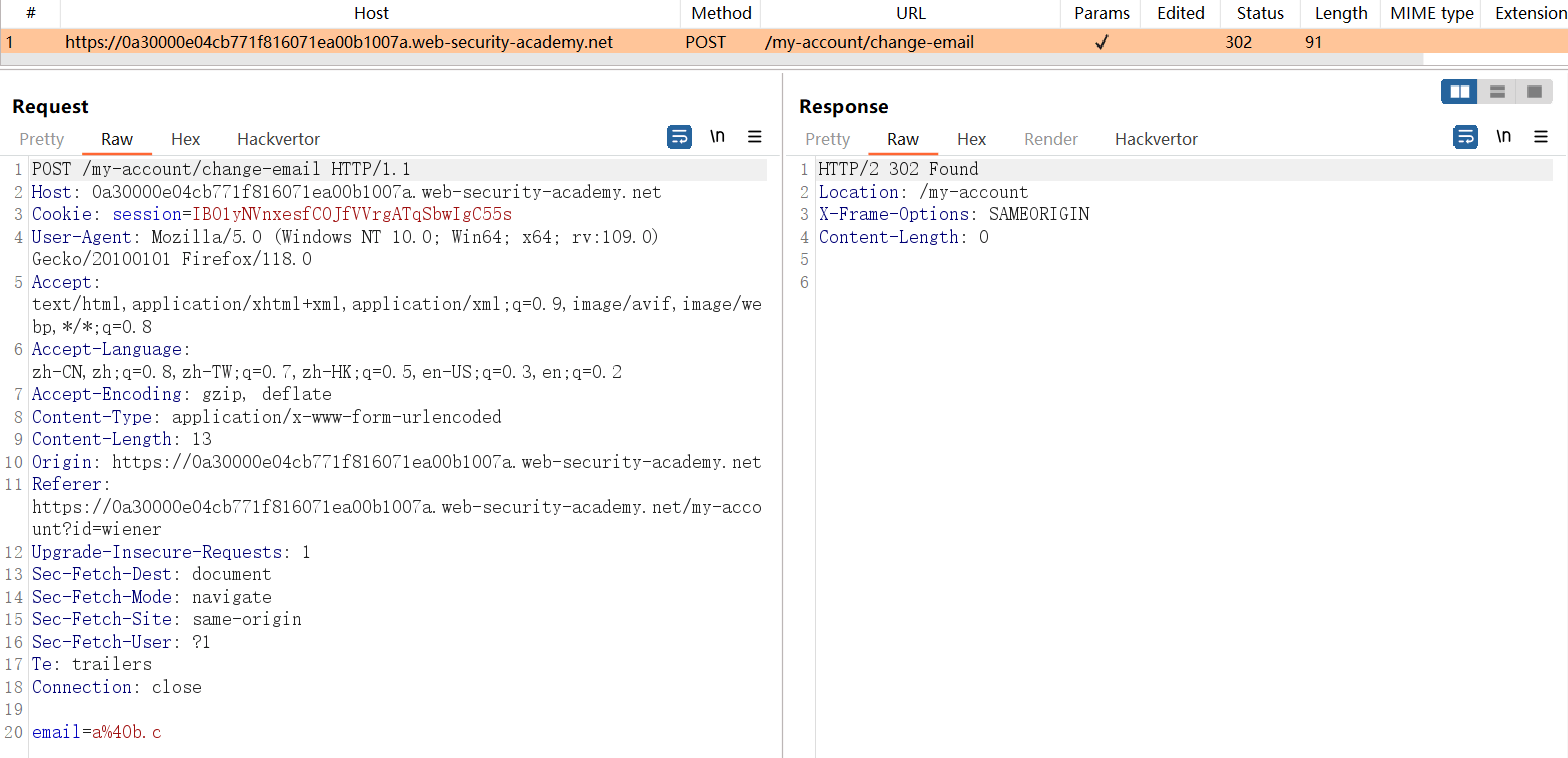Open the Response panel hamburger menu
1568x758 pixels.
coord(1541,137)
